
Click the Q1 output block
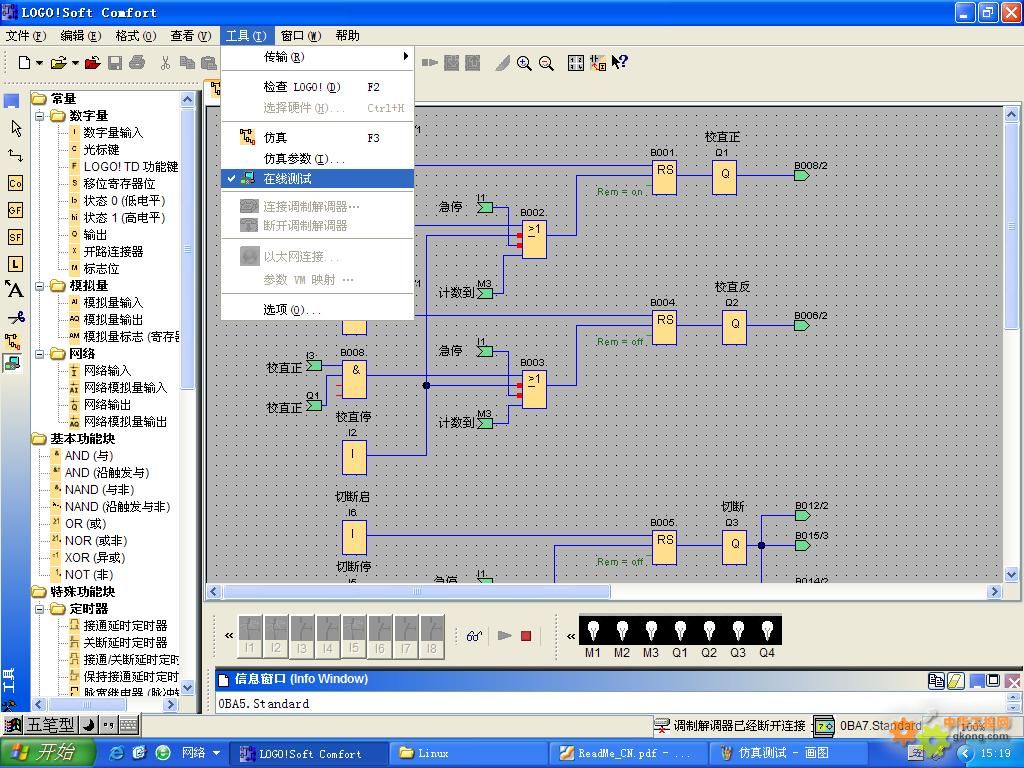(x=725, y=177)
